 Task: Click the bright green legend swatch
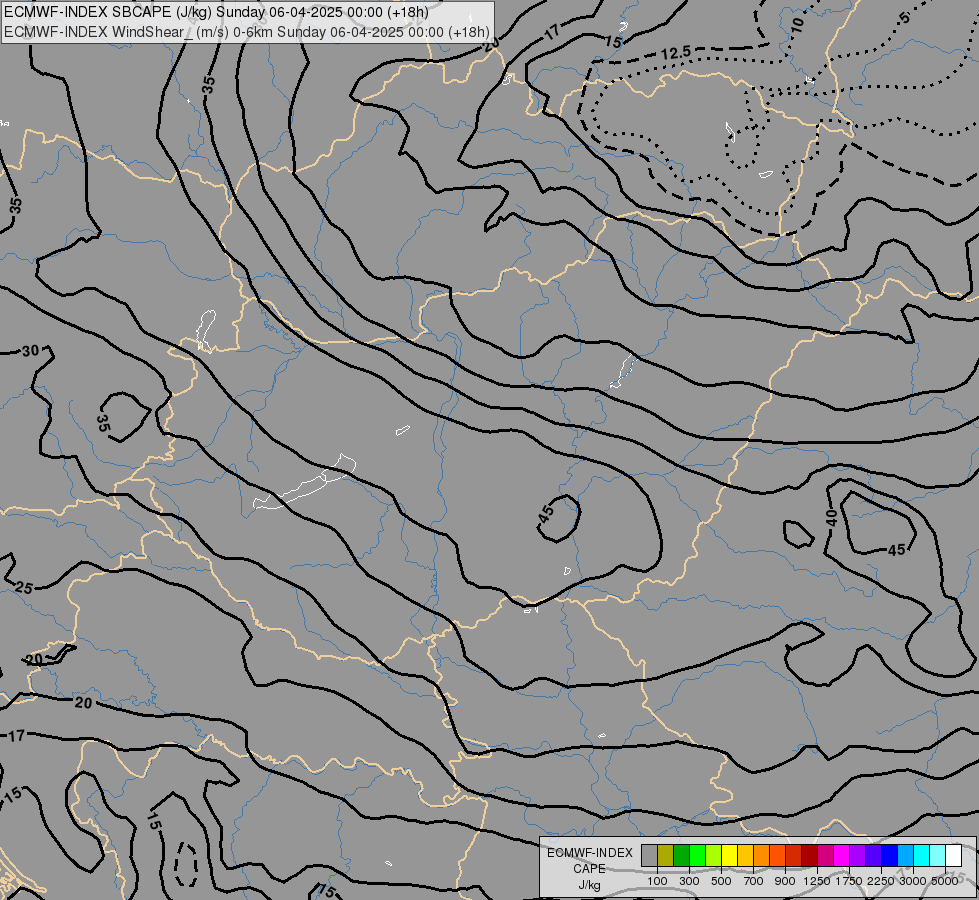pos(697,856)
